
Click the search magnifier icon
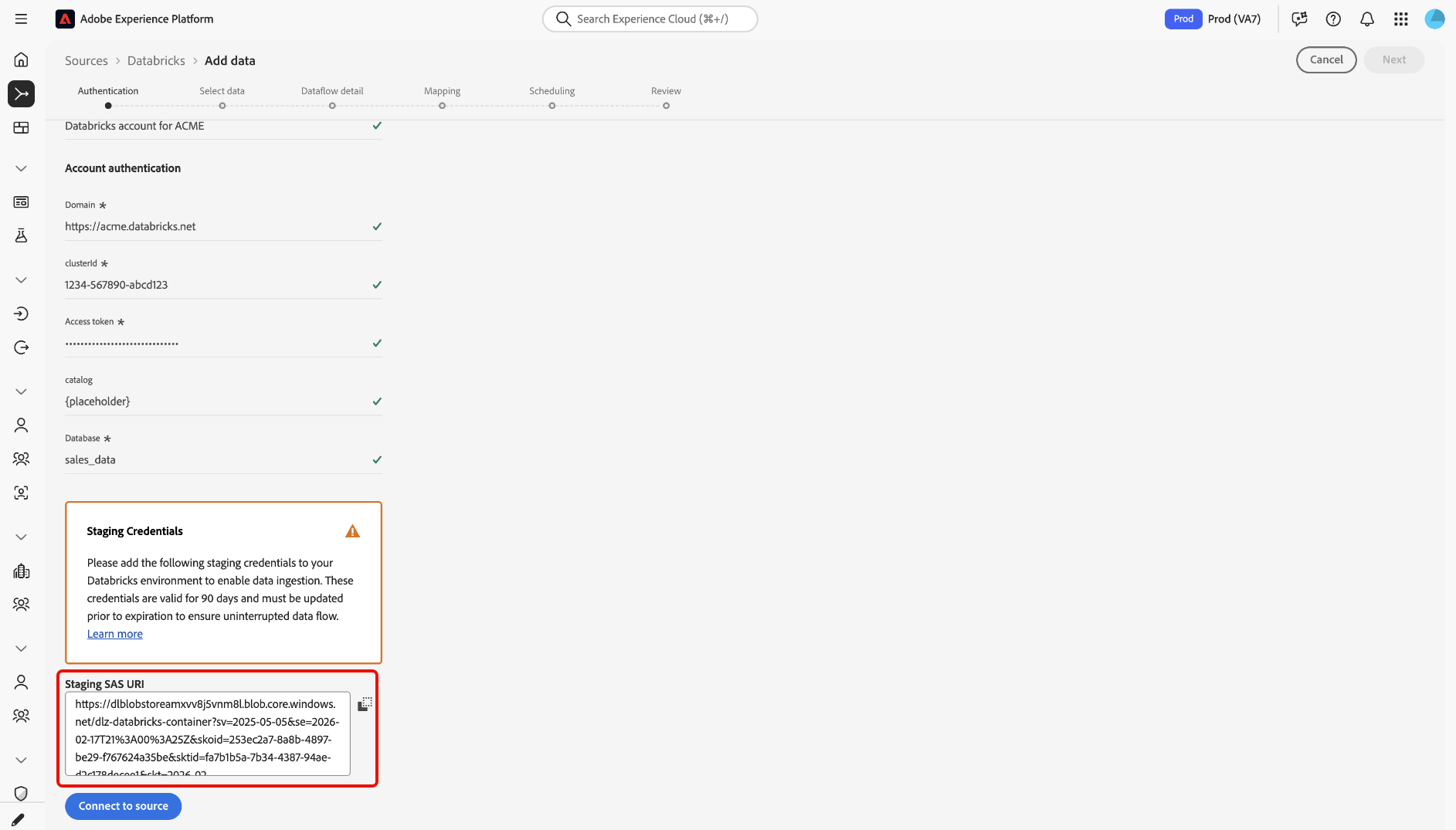point(563,19)
